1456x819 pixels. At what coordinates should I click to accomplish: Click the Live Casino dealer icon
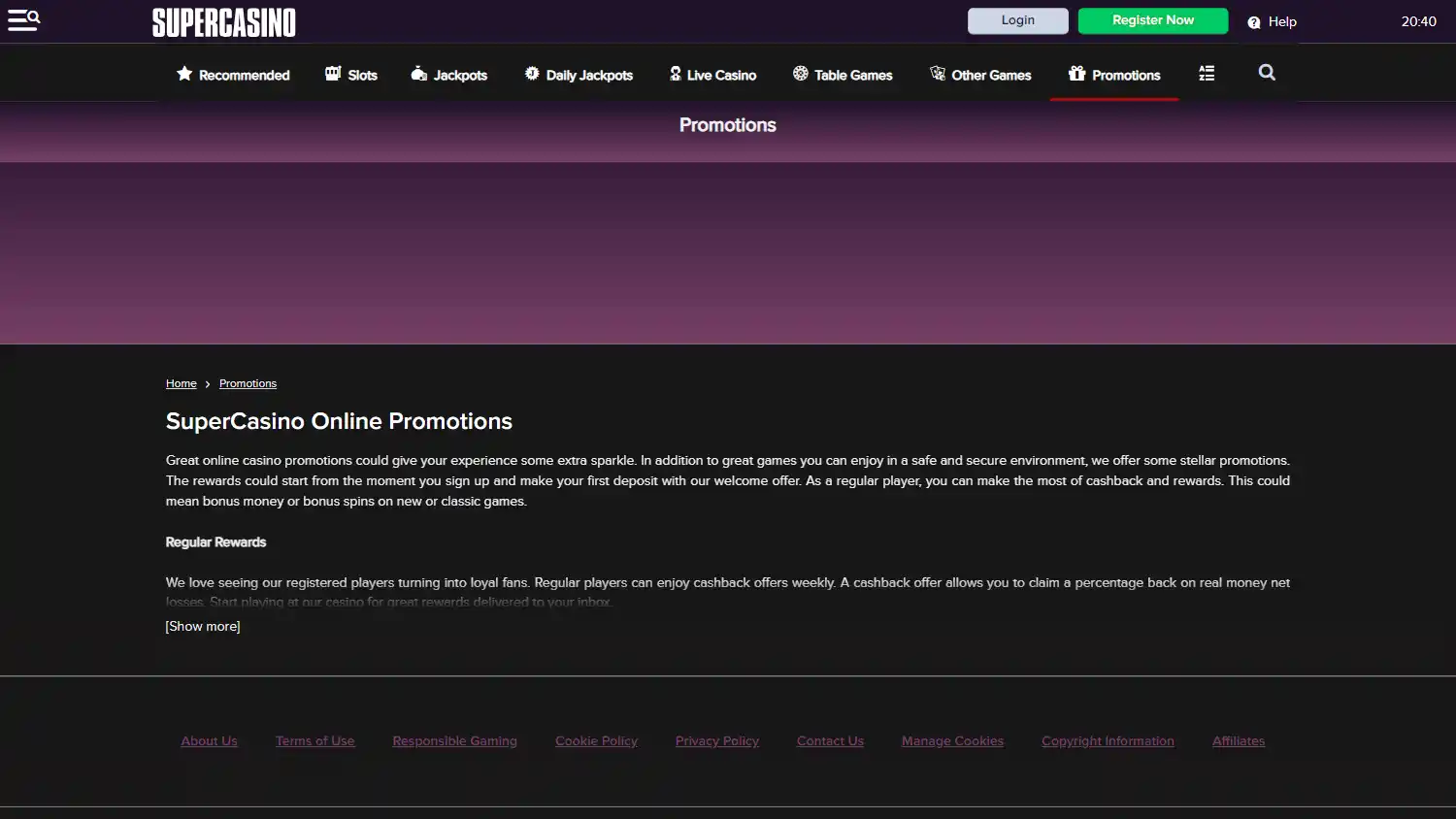676,74
